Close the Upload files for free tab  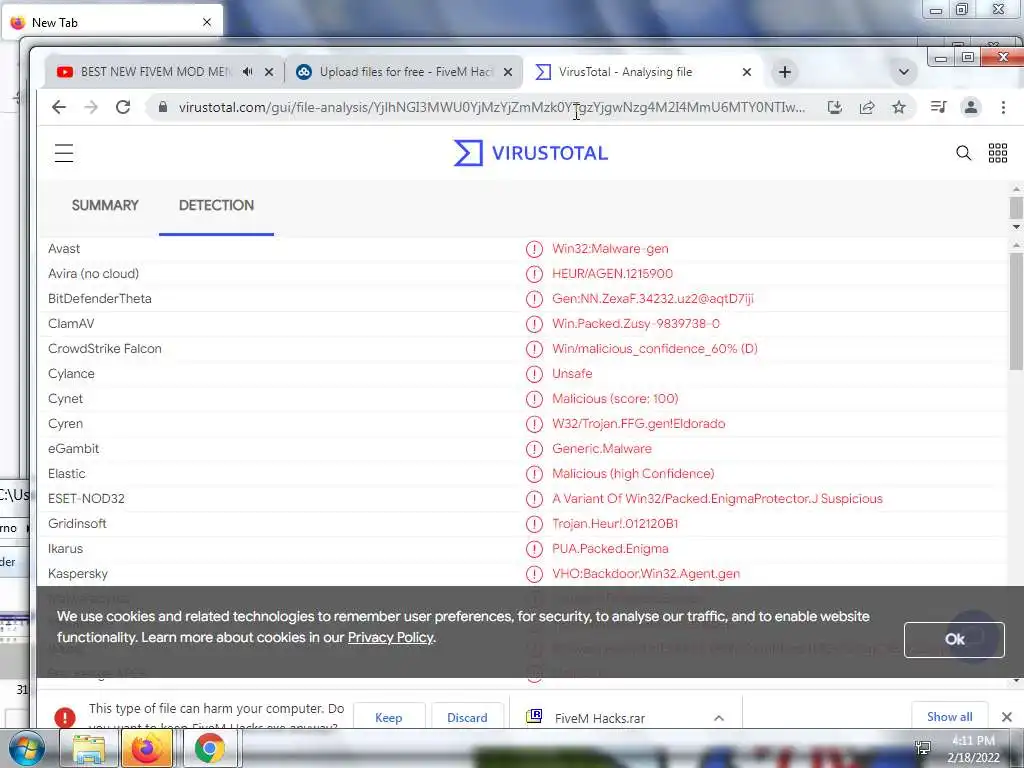[507, 72]
